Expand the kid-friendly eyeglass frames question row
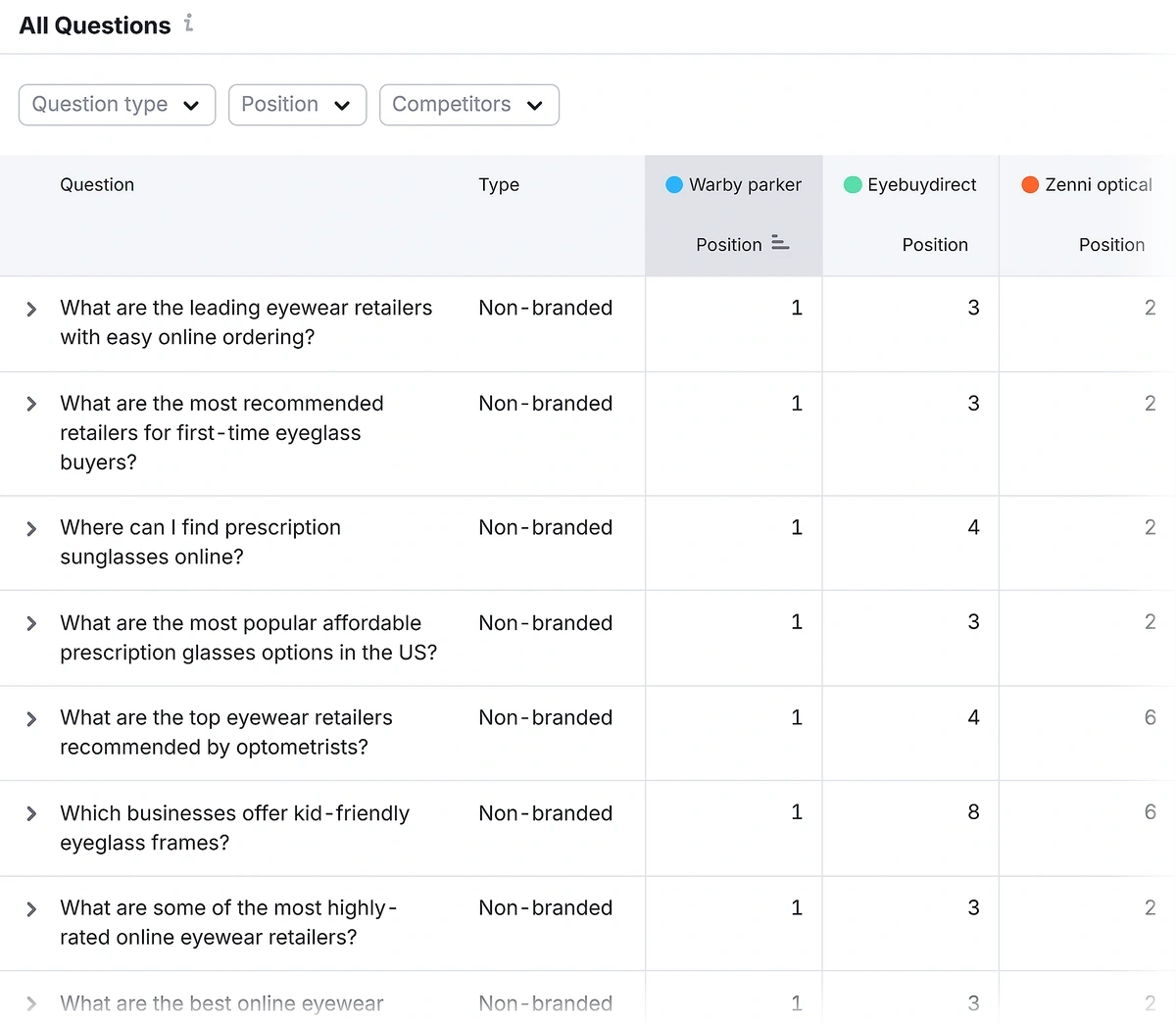The height and width of the screenshot is (1023, 1176). pos(31,814)
